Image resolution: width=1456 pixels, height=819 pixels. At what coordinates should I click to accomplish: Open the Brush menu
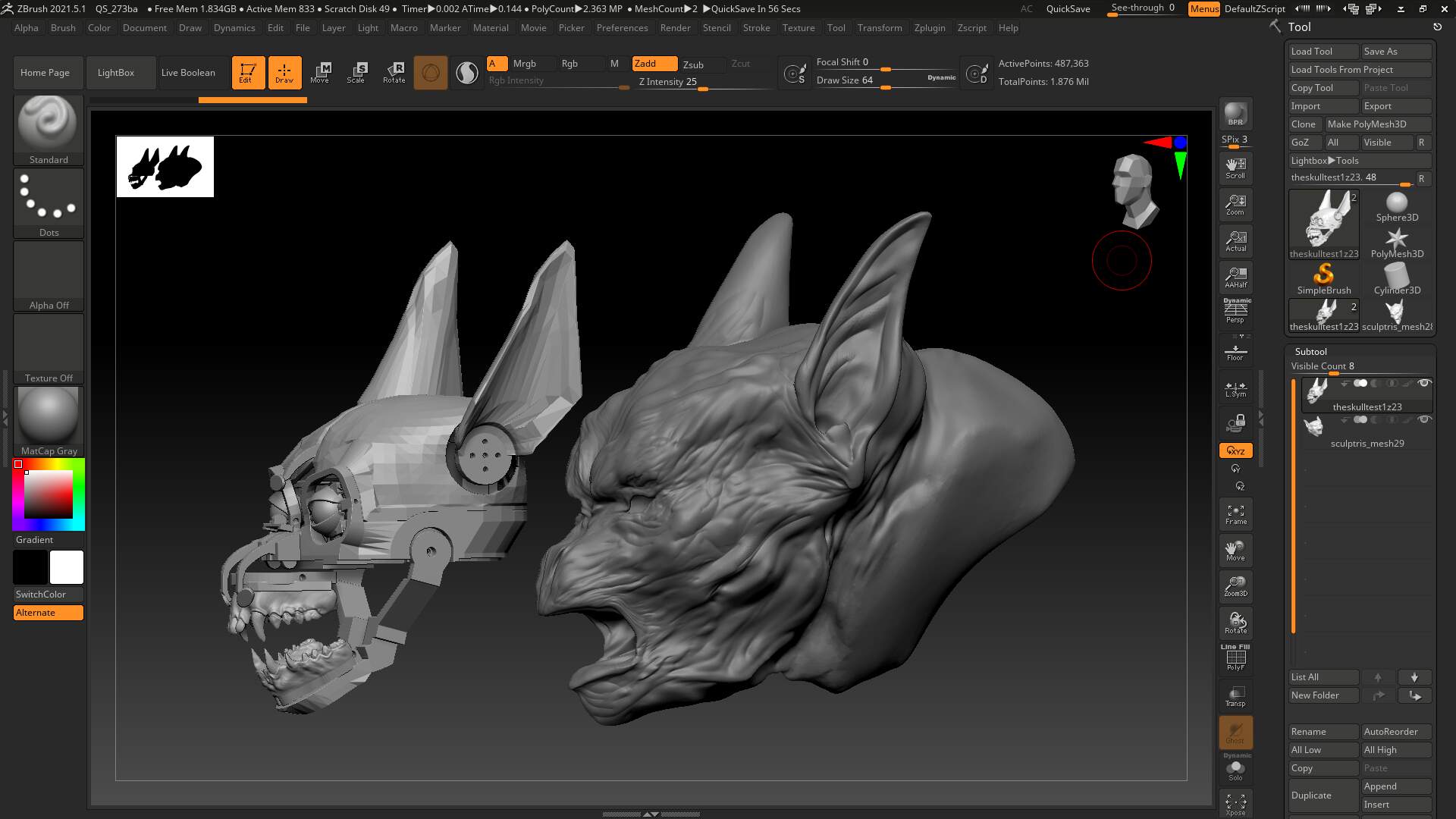pos(63,28)
